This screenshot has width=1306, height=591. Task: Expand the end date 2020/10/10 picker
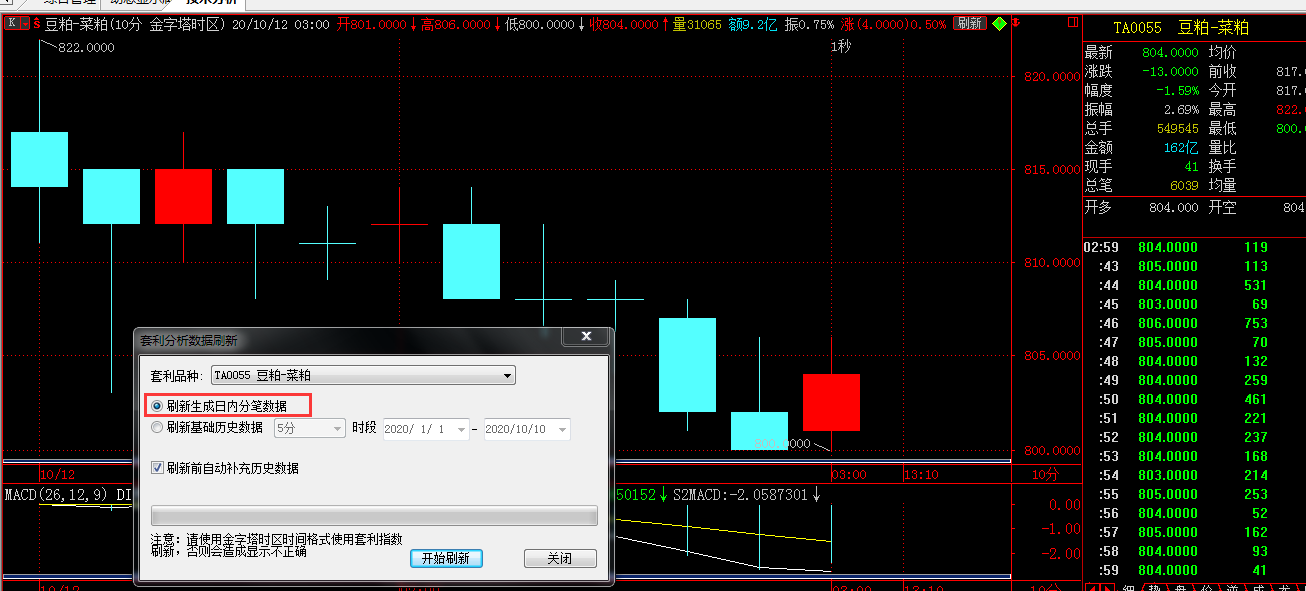tap(562, 428)
